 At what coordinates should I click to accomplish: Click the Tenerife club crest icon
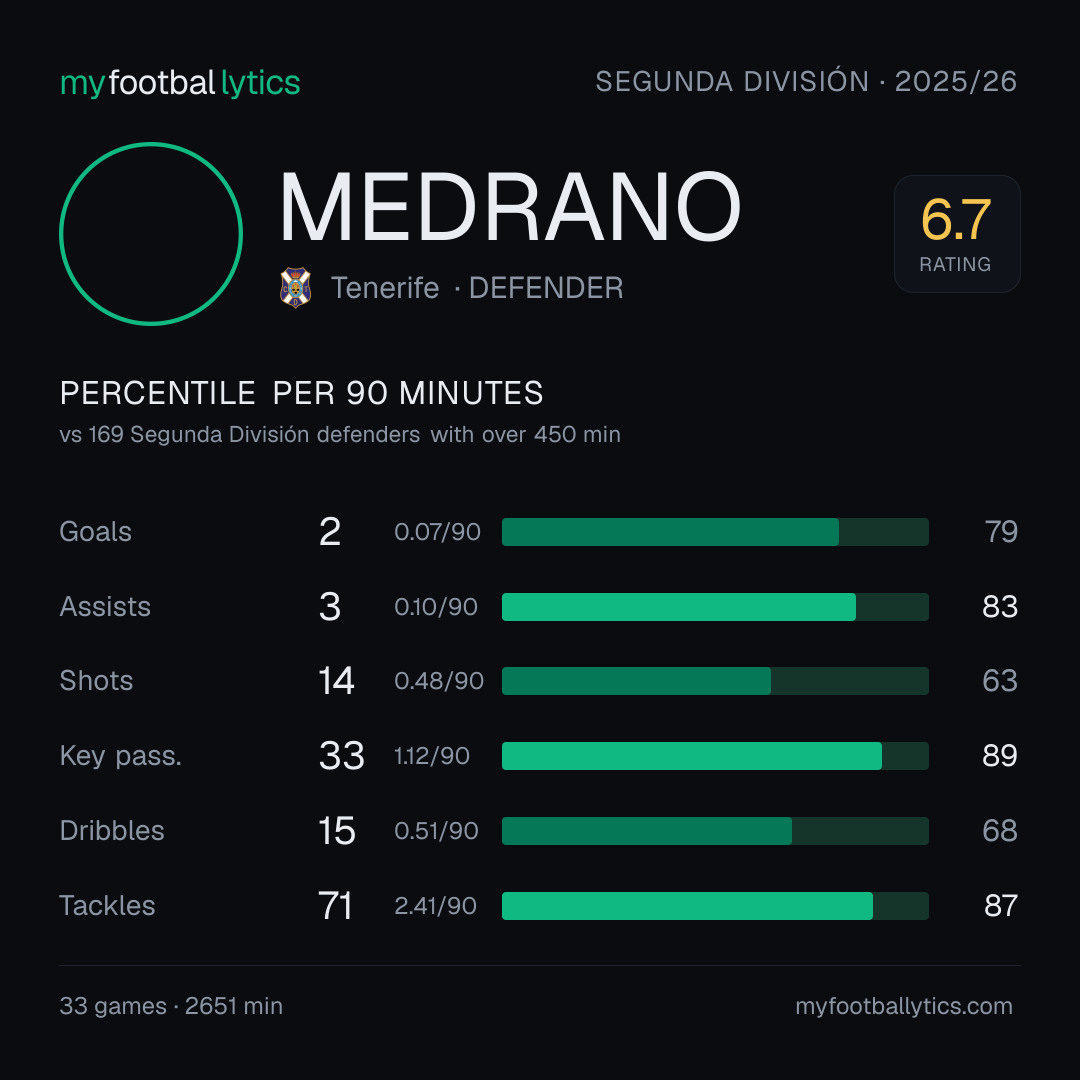(295, 287)
